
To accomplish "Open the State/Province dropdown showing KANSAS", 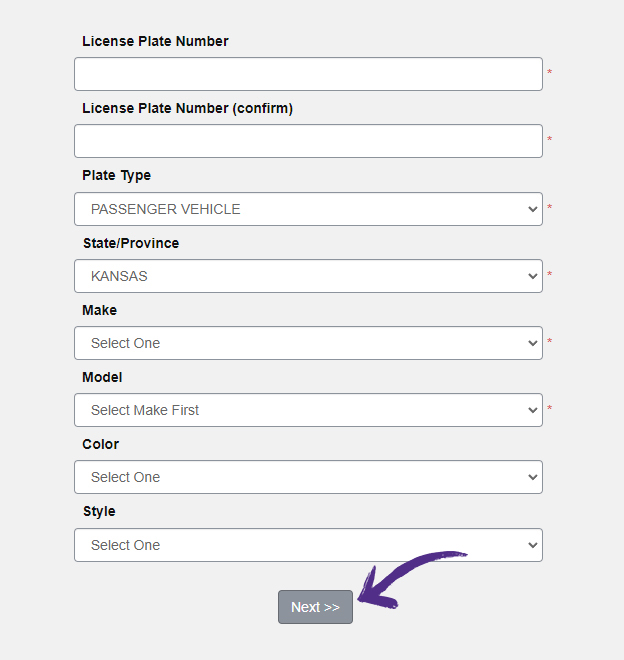I will click(x=308, y=276).
